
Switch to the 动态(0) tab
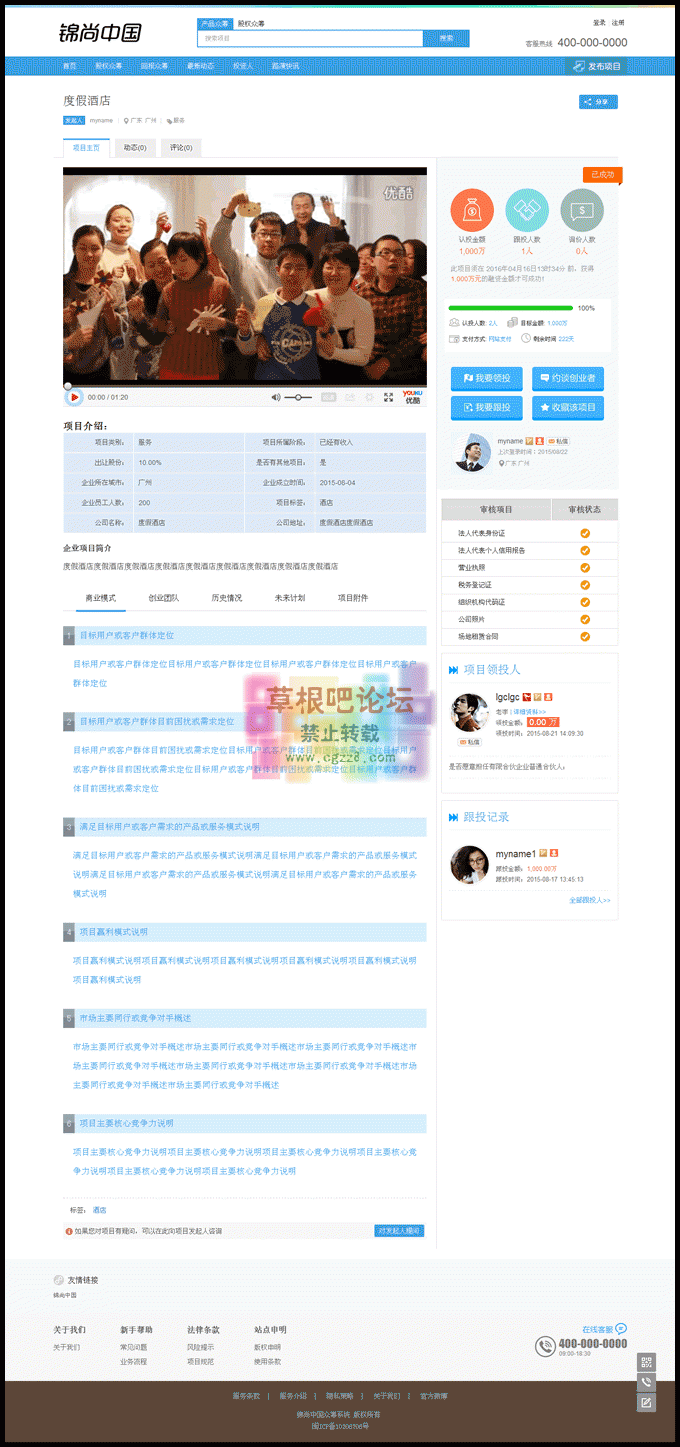coord(135,147)
